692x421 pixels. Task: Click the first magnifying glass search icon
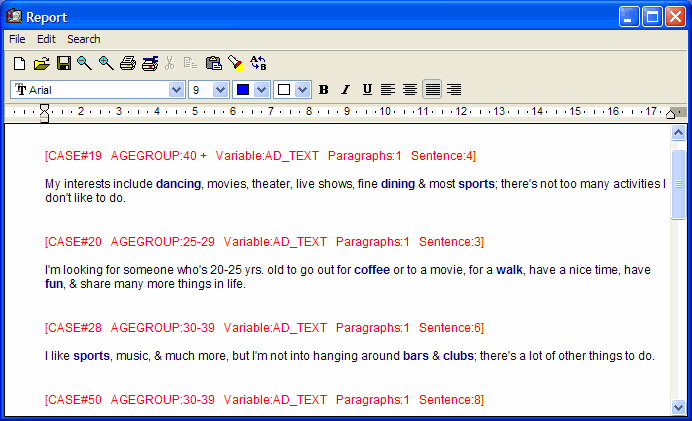pyautogui.click(x=84, y=64)
